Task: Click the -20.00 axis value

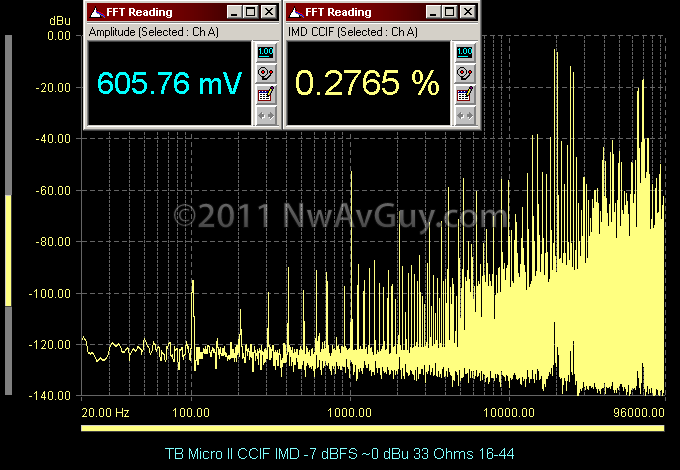Action: click(53, 88)
